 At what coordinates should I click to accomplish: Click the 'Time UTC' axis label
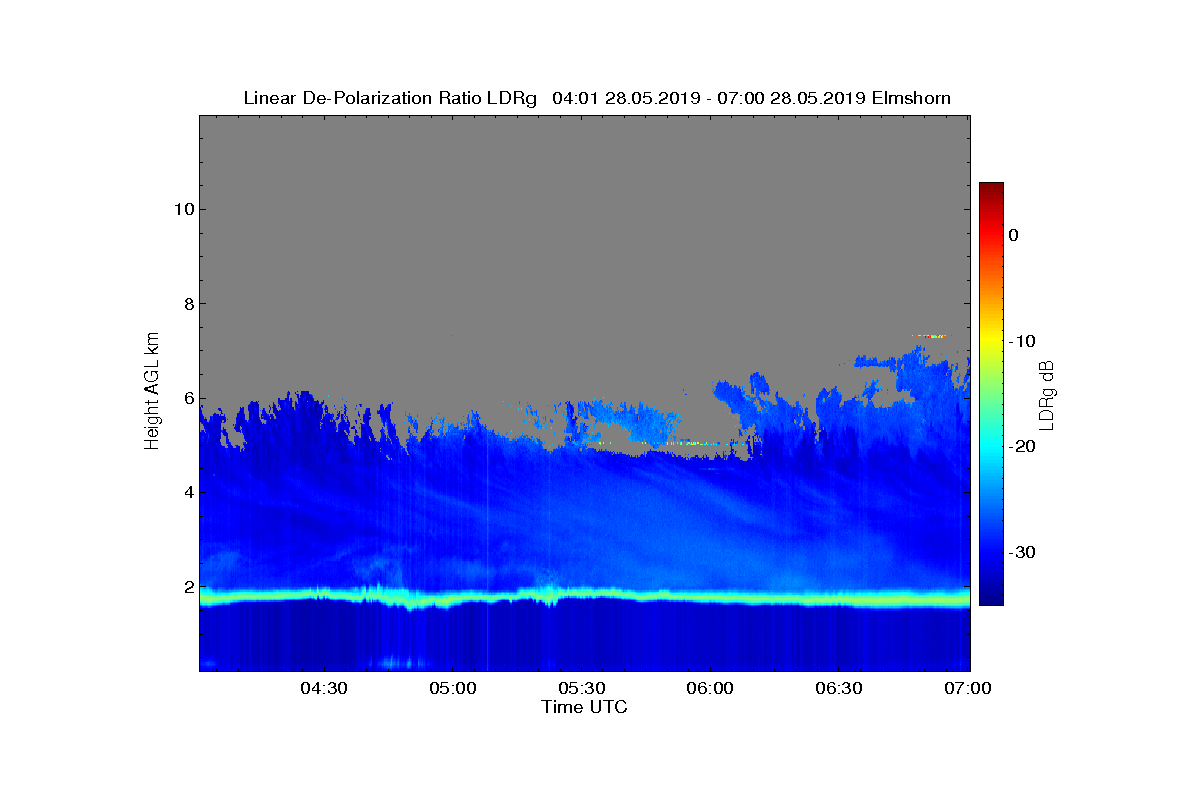[585, 707]
